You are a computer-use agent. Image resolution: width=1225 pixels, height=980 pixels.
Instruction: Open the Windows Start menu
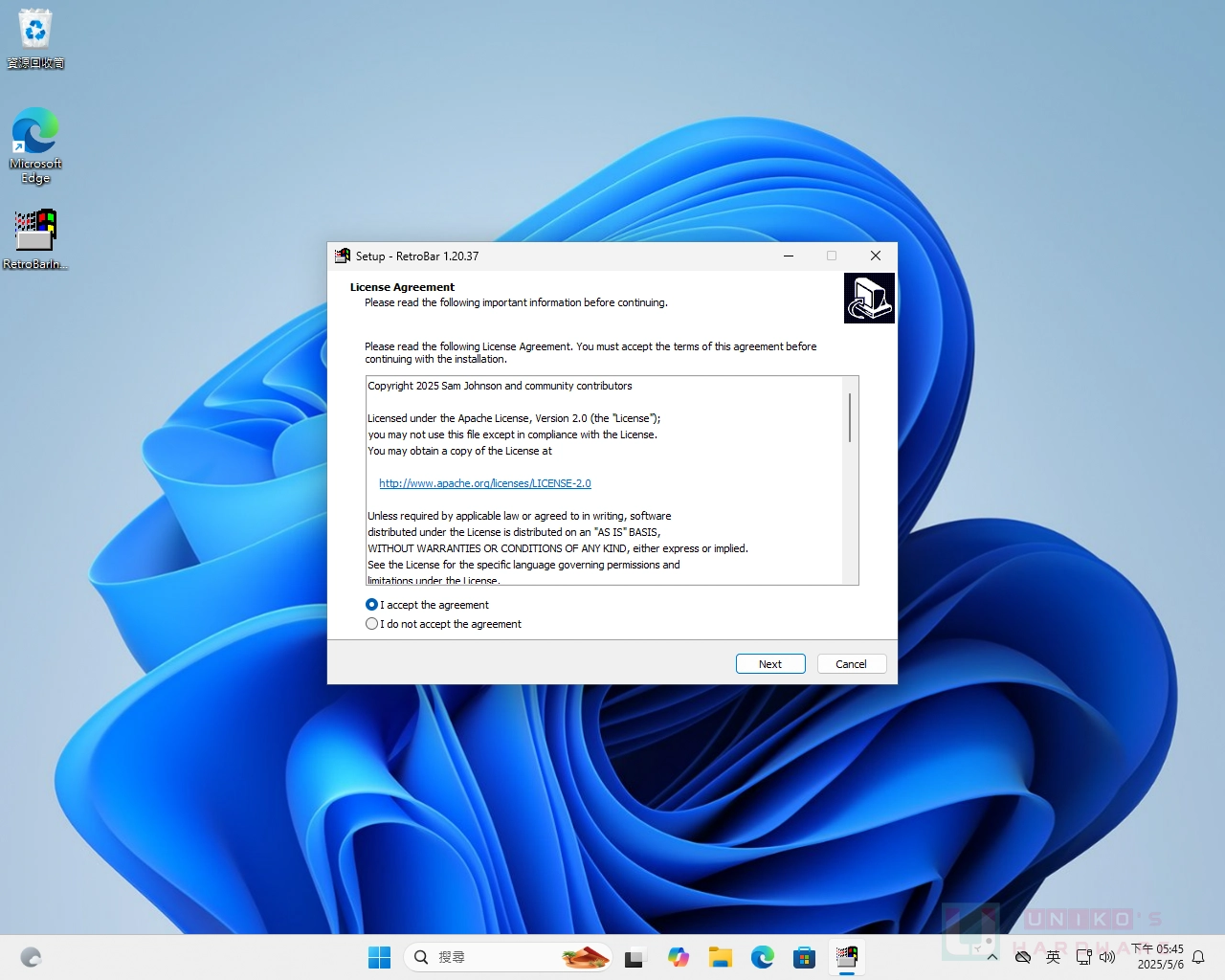380,957
